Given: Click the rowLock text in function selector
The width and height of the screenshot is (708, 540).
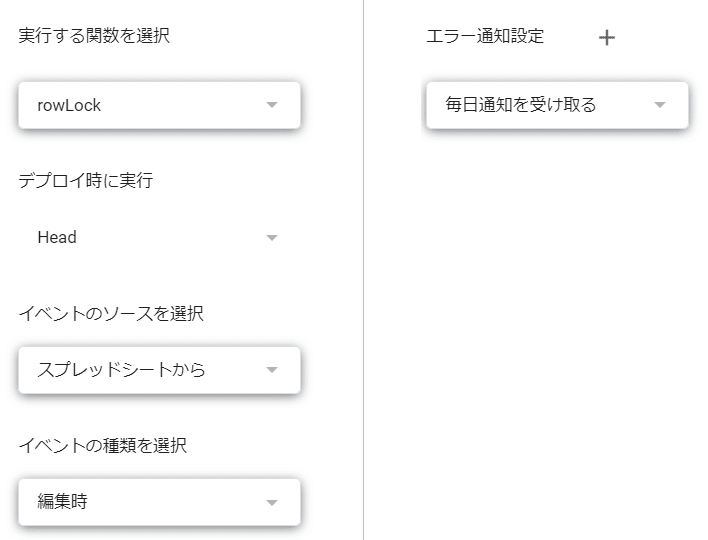Looking at the screenshot, I should point(69,105).
